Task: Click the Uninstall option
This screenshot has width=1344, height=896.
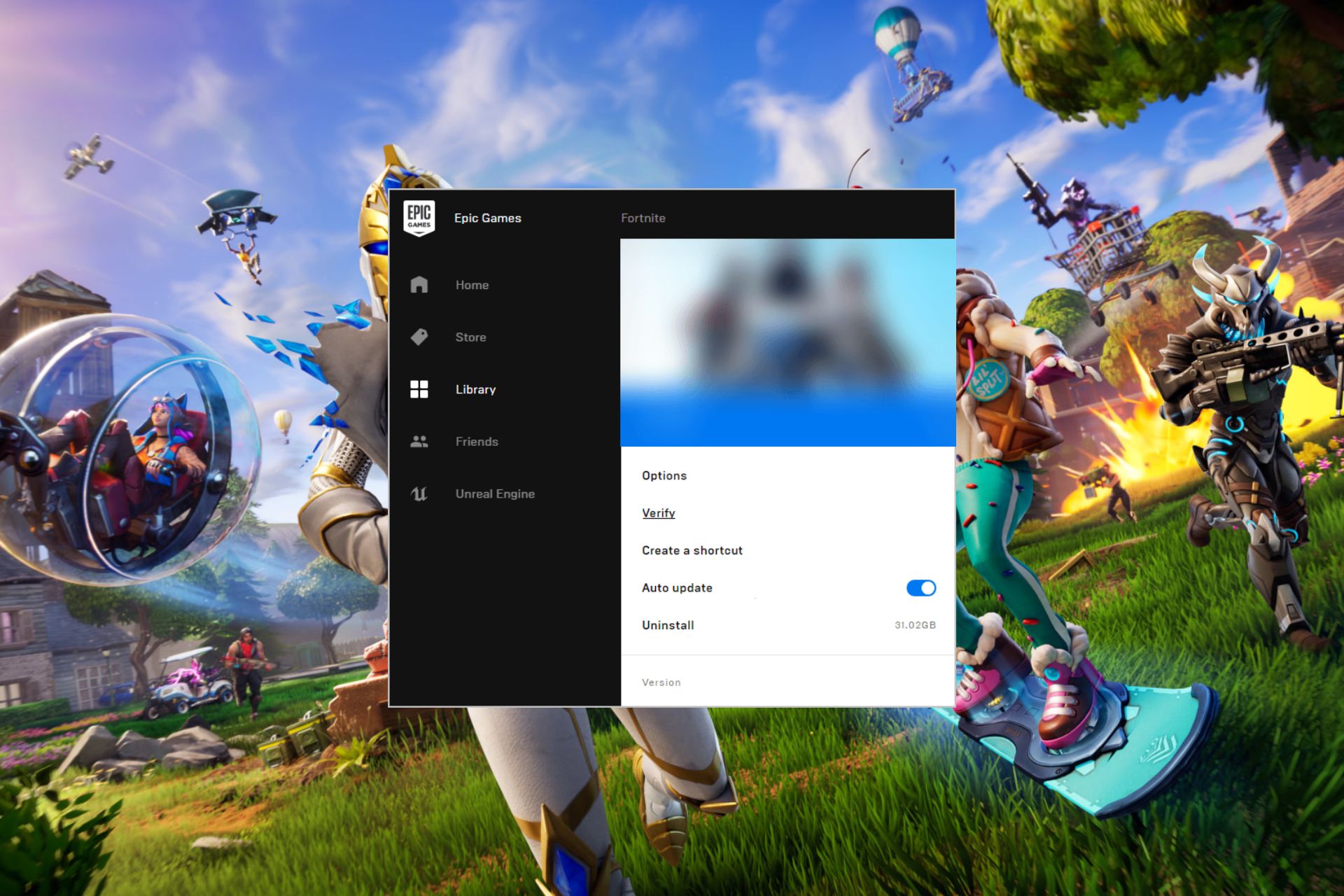Action: 668,625
